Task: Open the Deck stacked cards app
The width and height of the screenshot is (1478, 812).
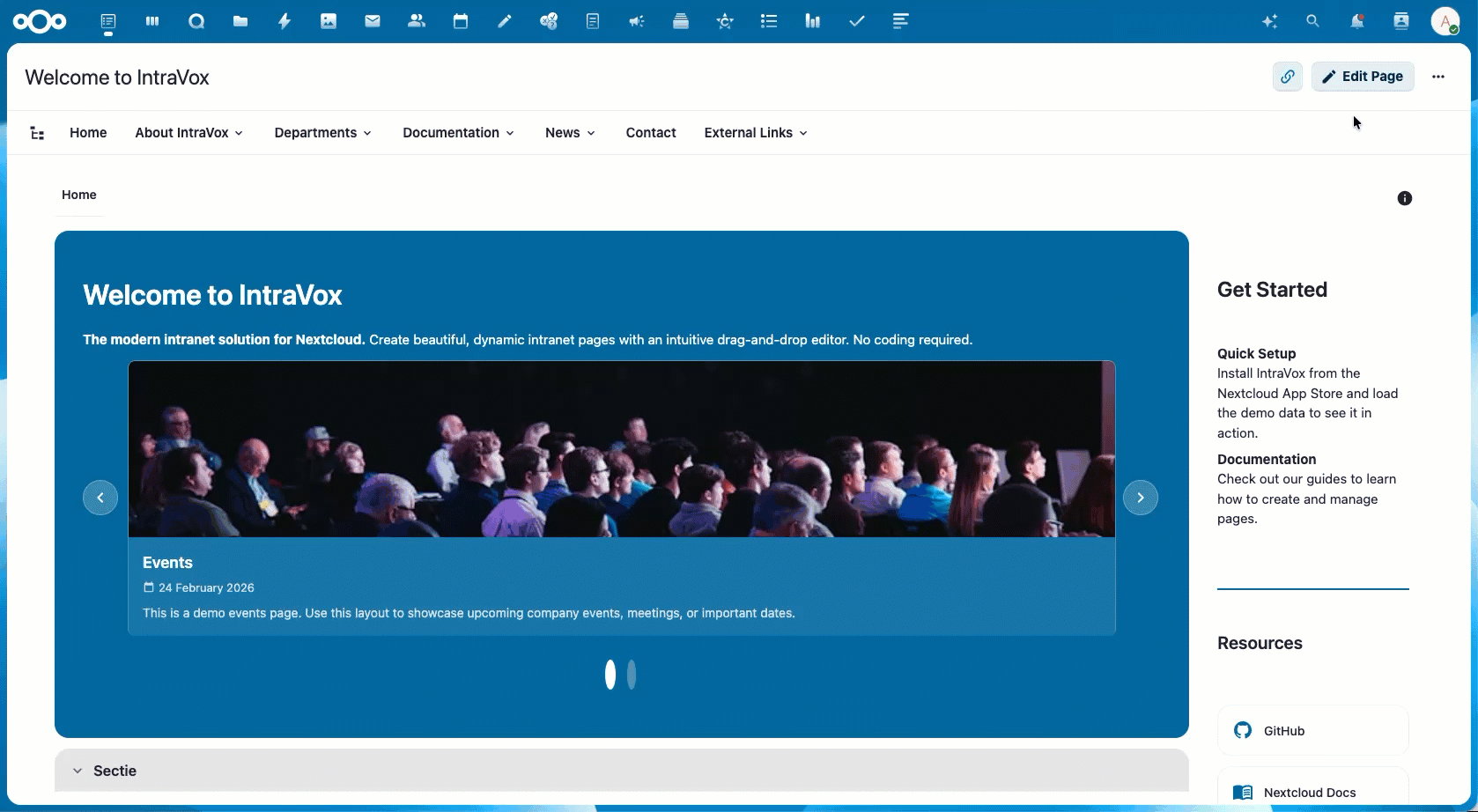Action: pos(681,21)
